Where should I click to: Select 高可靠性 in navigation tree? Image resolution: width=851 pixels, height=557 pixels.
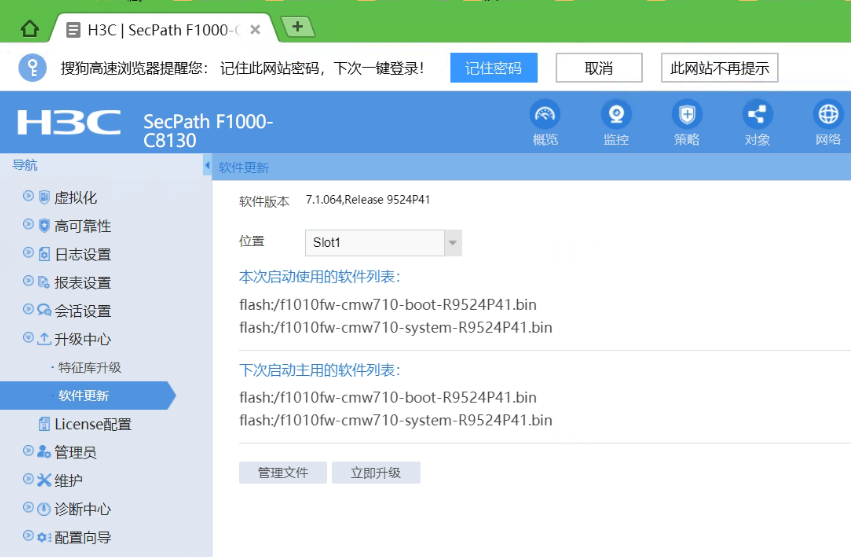coord(82,226)
